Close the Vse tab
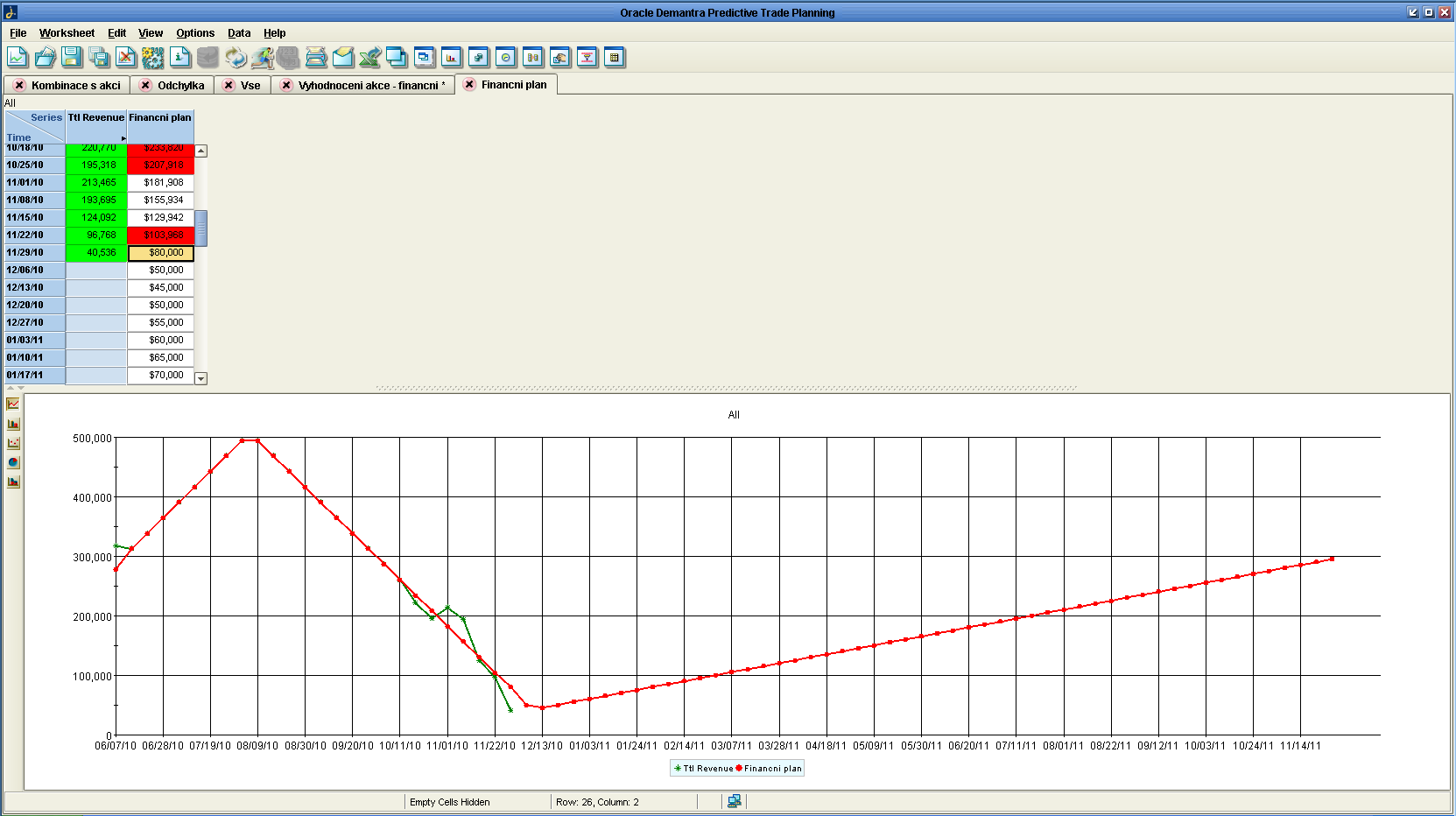The height and width of the screenshot is (816, 1456). [x=229, y=85]
